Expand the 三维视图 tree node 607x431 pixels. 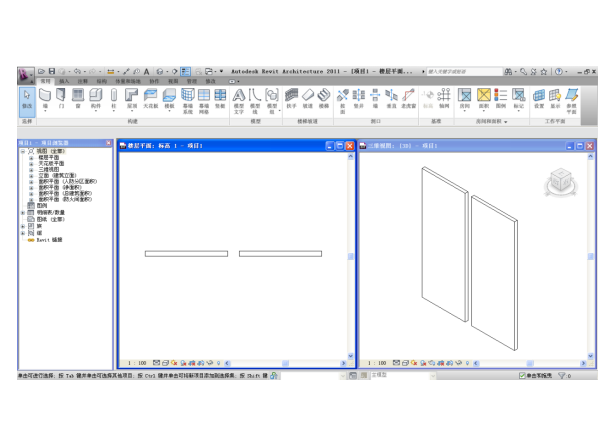(31, 170)
